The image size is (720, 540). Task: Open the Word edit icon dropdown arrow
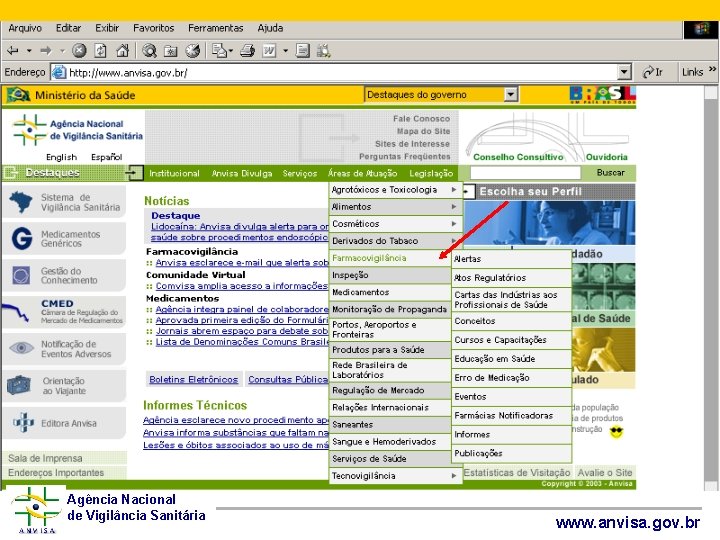point(285,51)
